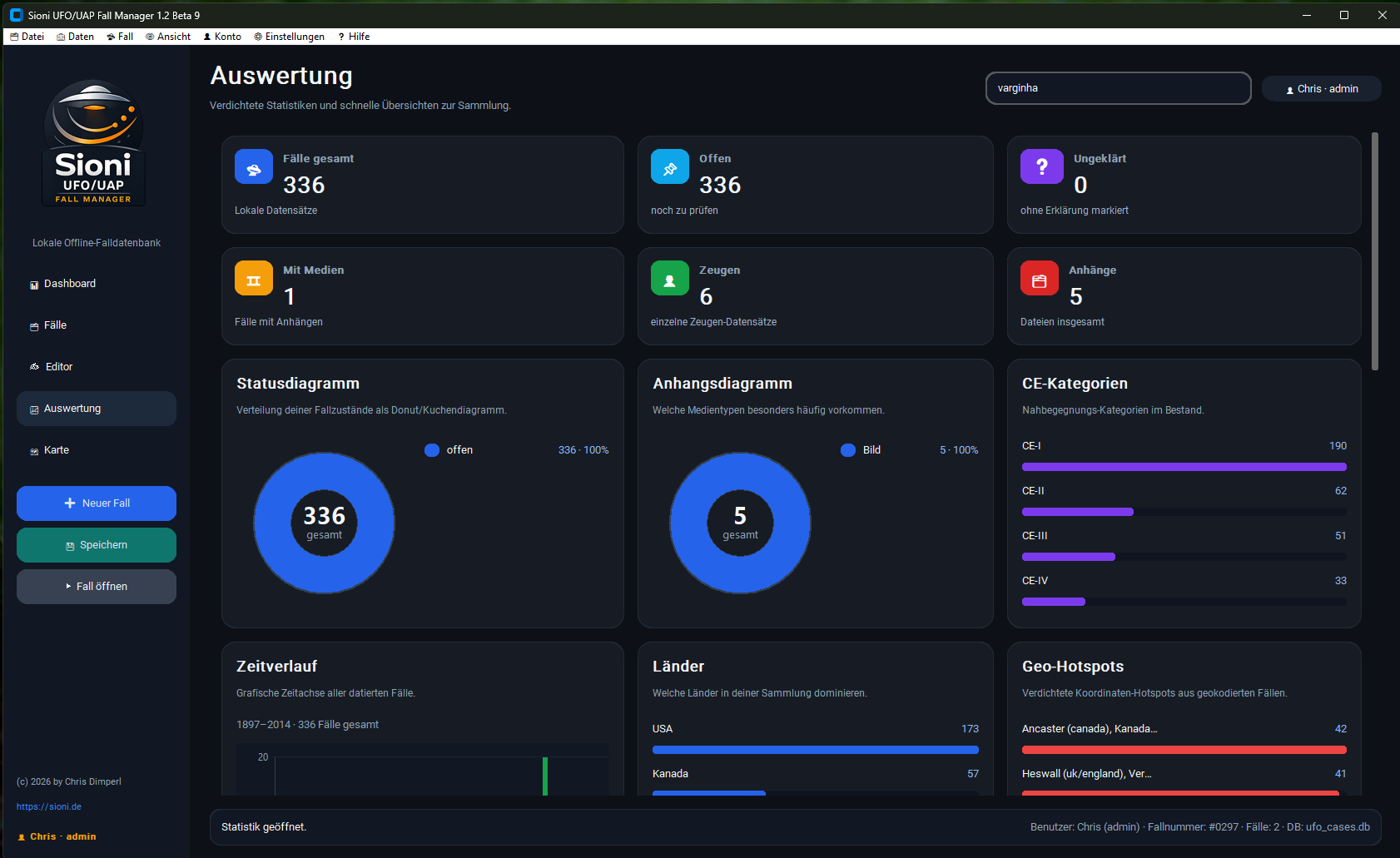The height and width of the screenshot is (858, 1400).
Task: Click the red paperclip icon on Anhänge card
Action: pyautogui.click(x=1039, y=278)
